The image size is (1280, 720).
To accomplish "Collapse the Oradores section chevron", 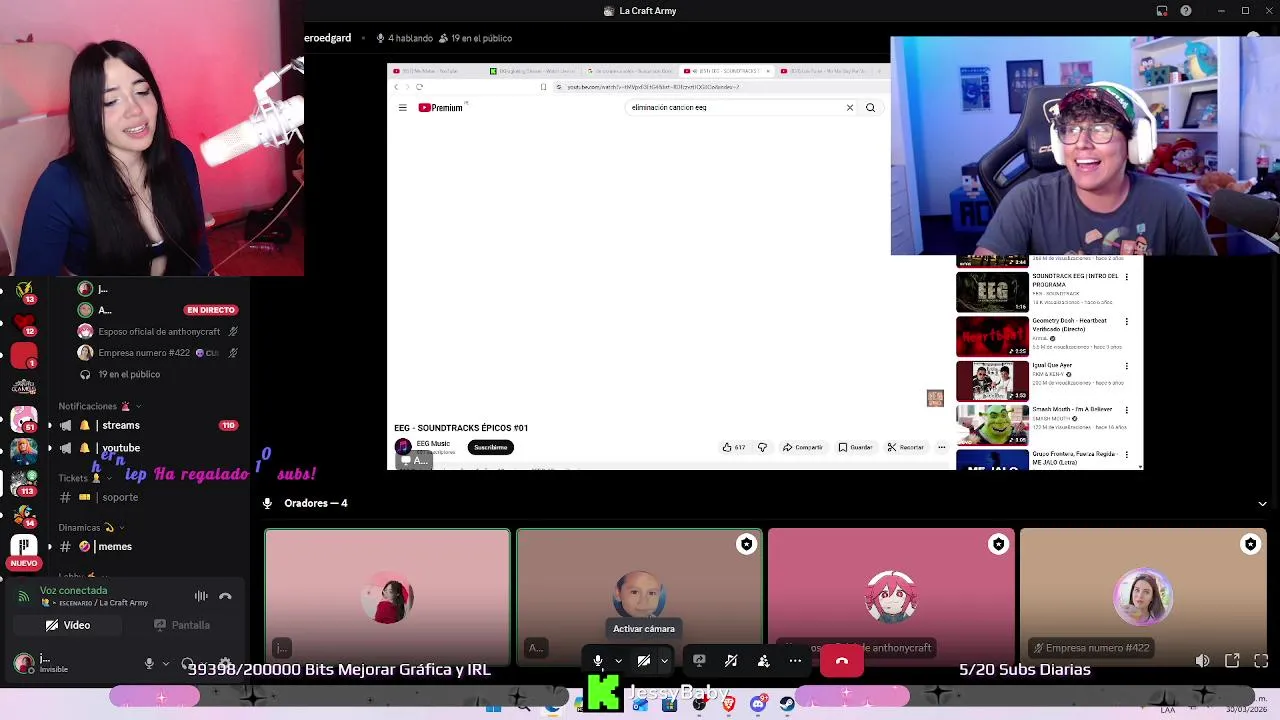I will tap(1262, 504).
